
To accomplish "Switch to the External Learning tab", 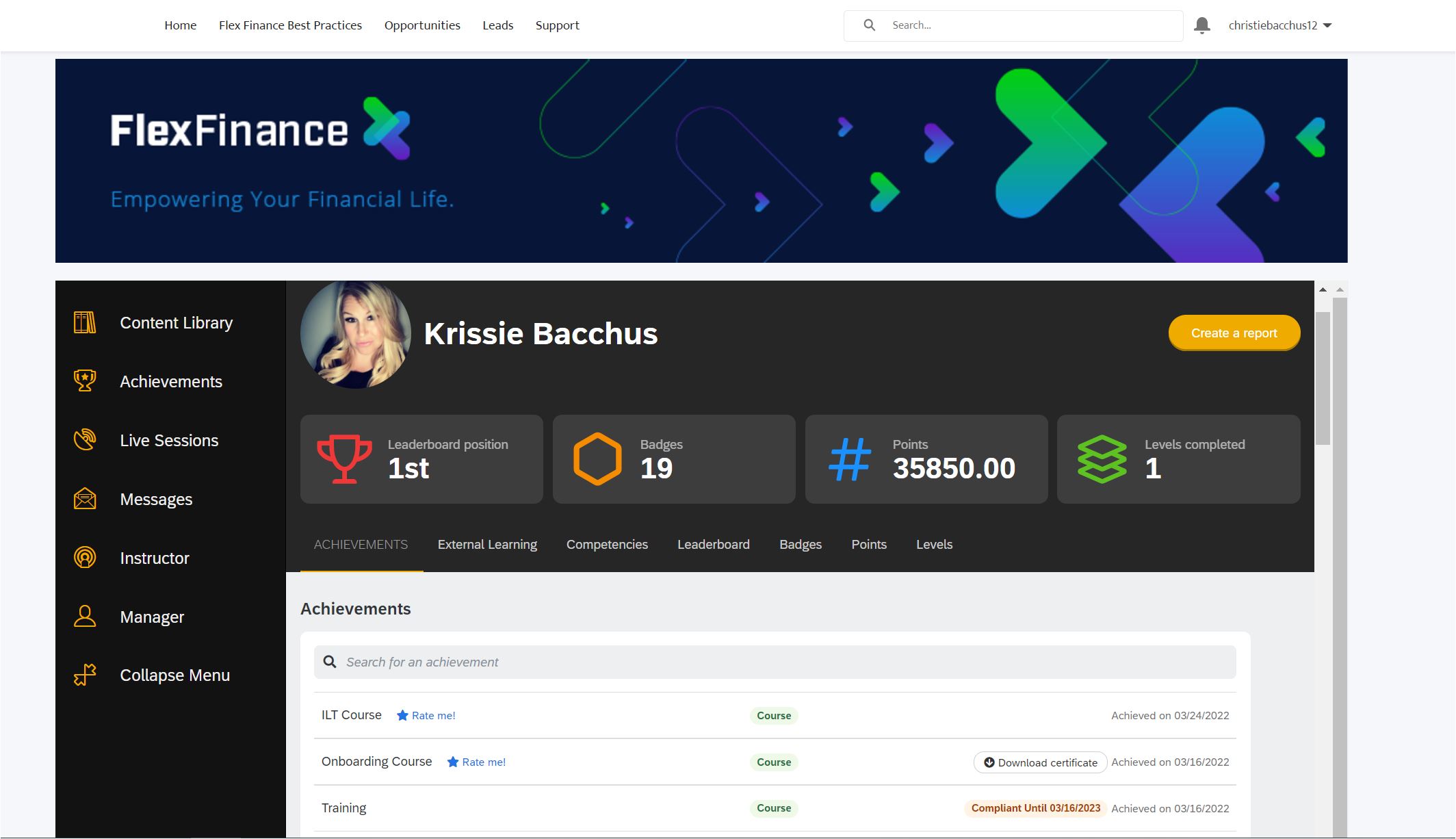I will [x=486, y=544].
